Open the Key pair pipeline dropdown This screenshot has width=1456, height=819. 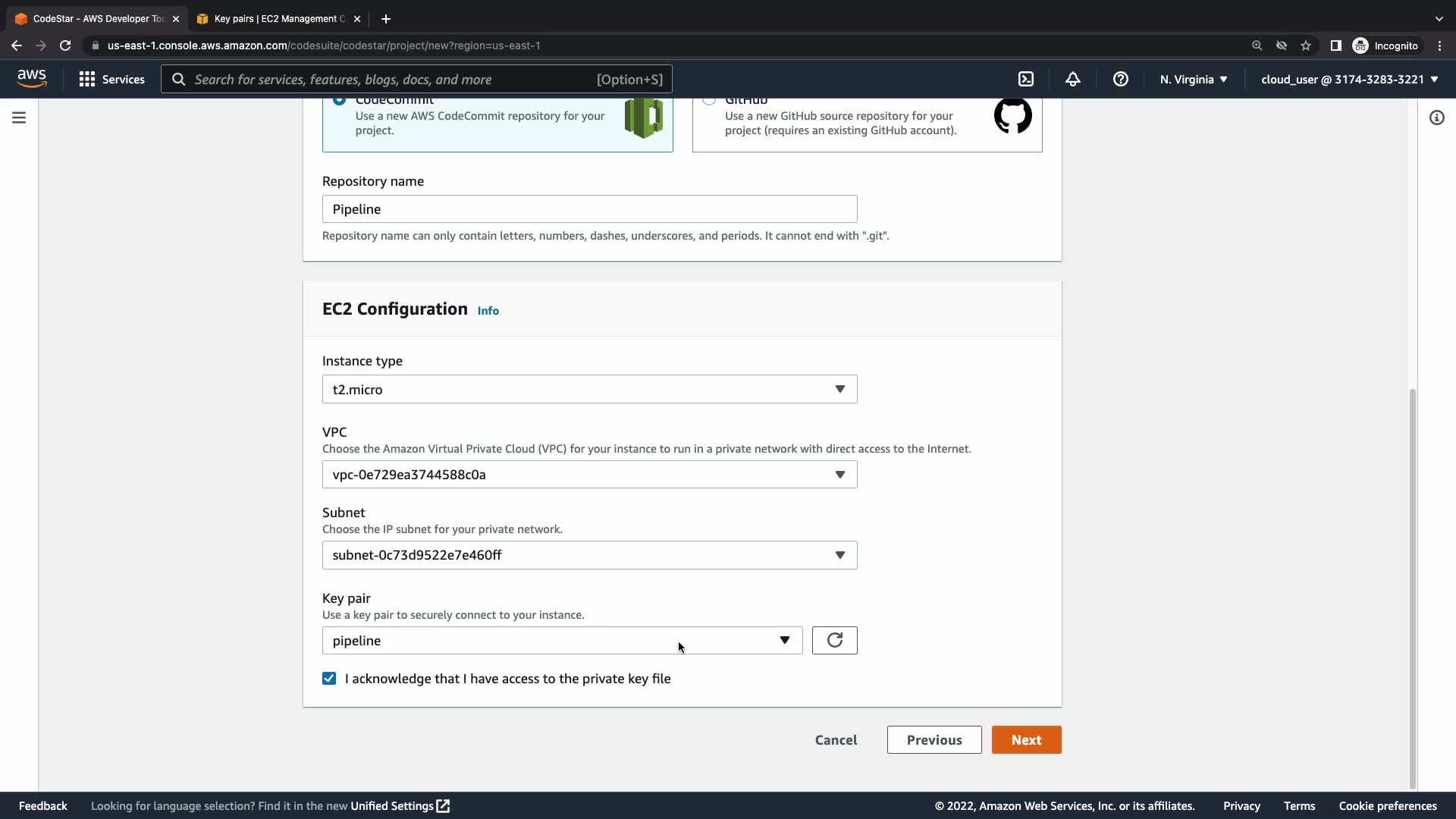pos(562,641)
